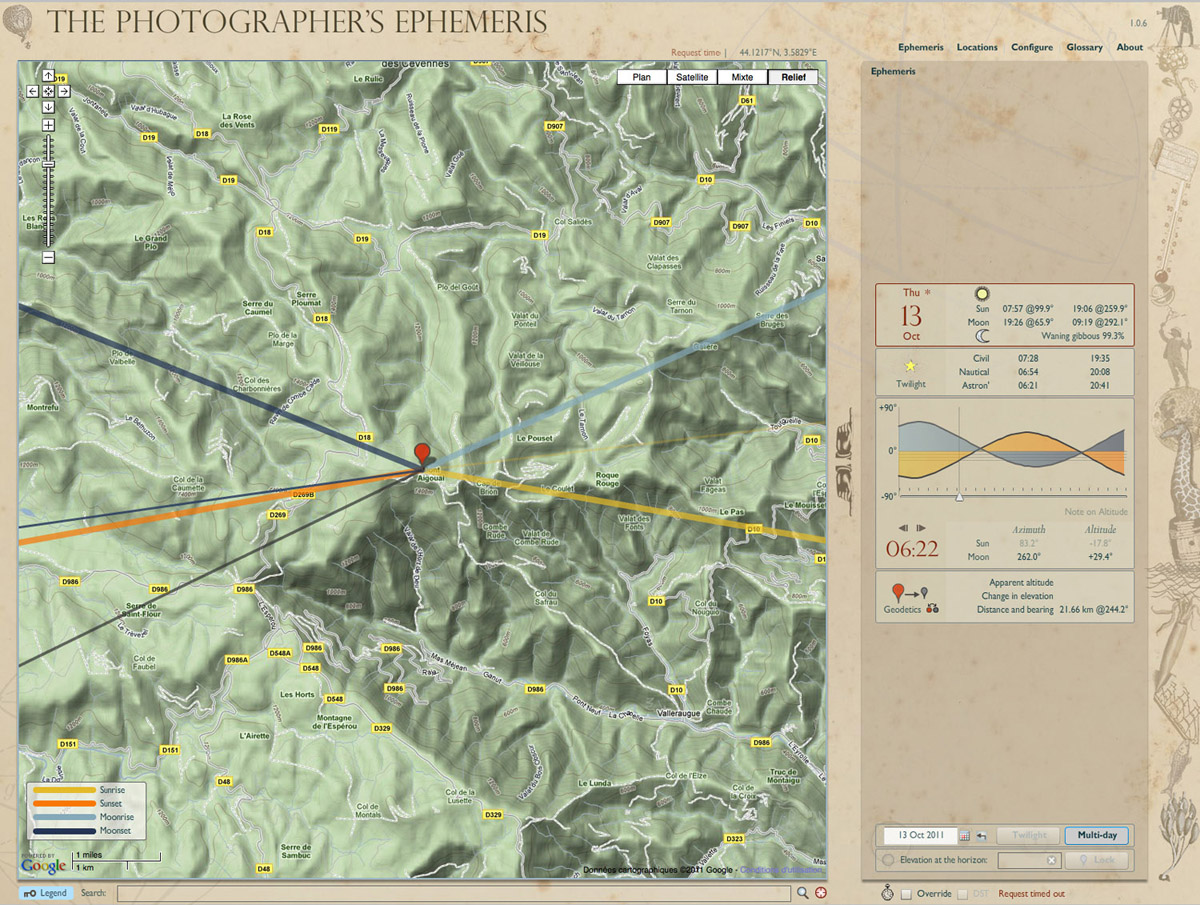
Task: Open the Glossary page
Action: (x=1084, y=47)
